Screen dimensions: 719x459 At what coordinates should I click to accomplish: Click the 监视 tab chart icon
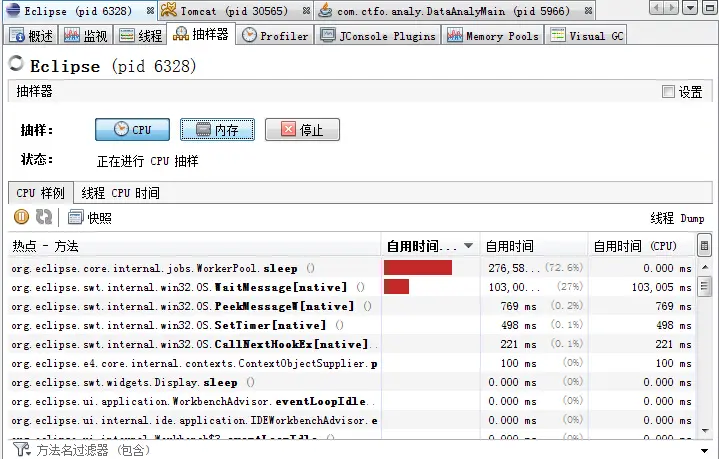click(x=72, y=35)
